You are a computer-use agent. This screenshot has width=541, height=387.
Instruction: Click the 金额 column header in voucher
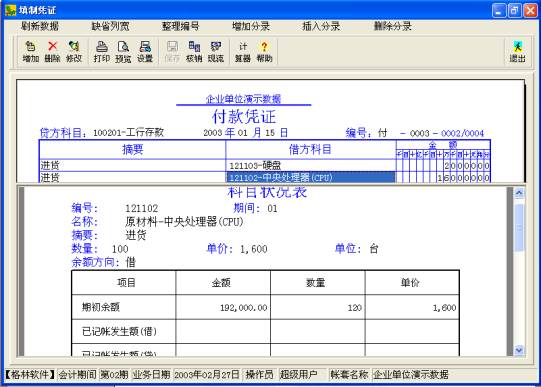pyautogui.click(x=443, y=145)
